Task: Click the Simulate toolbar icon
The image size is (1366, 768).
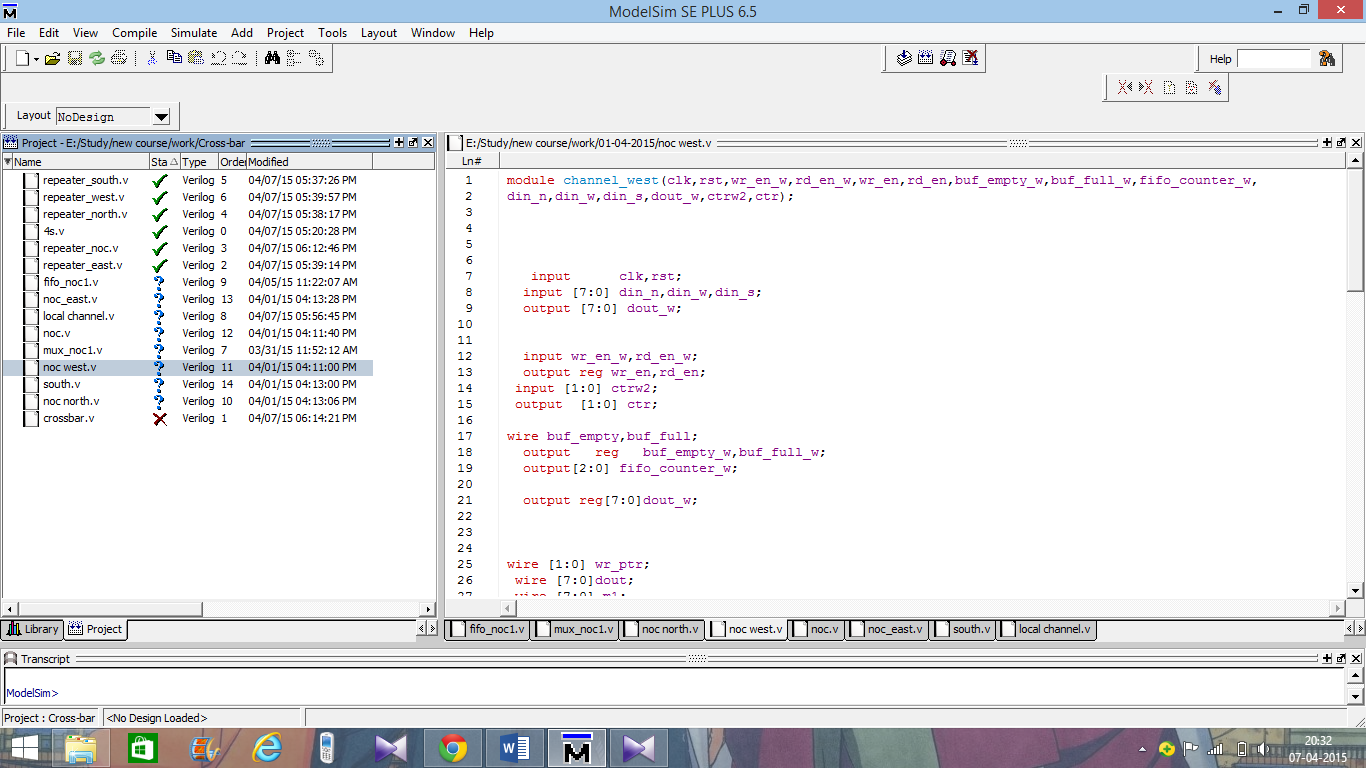Action: (948, 59)
